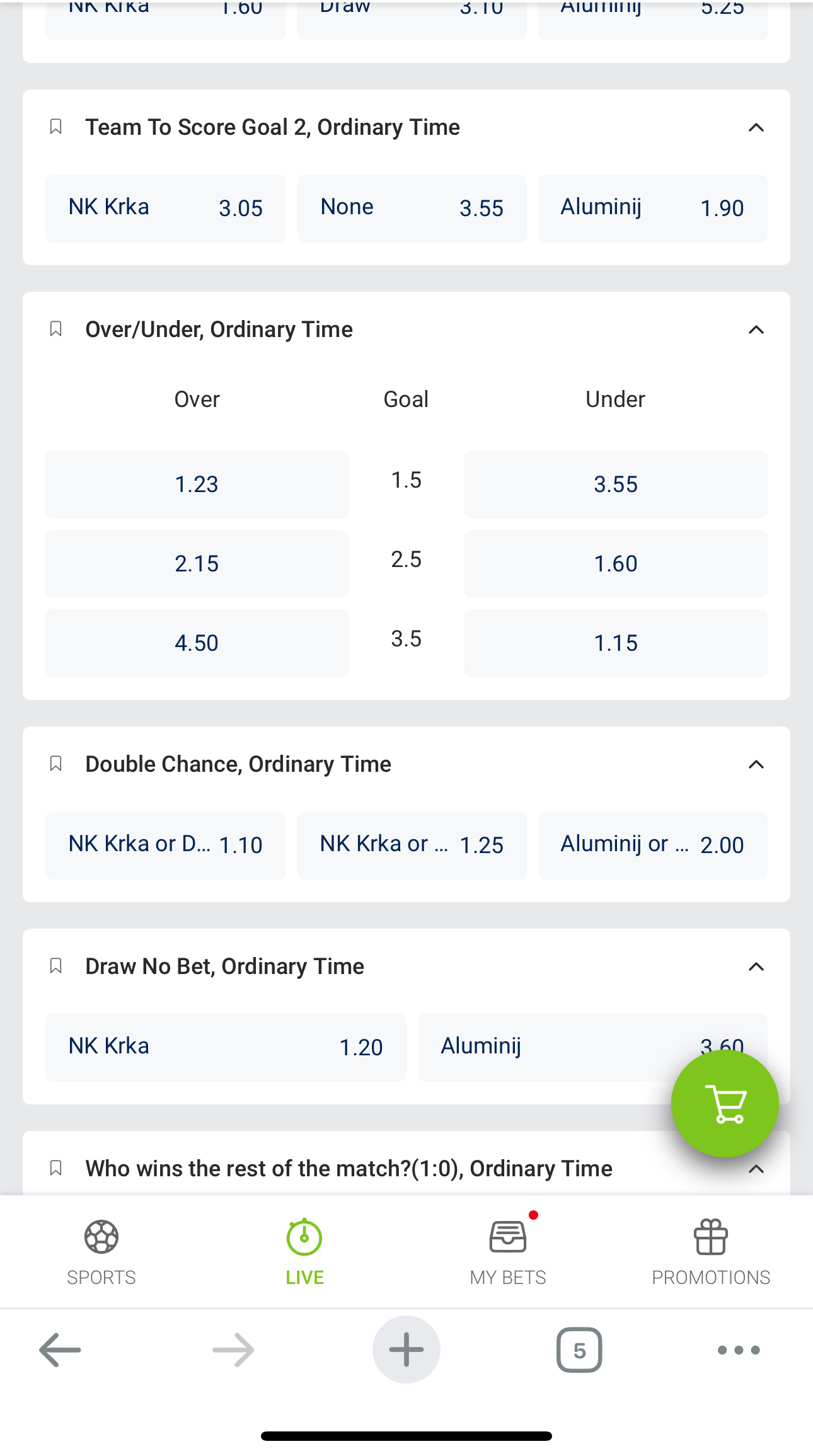This screenshot has height=1456, width=813.
Task: Bet NK Krka Draw No Bet at 1.20
Action: 226,1047
